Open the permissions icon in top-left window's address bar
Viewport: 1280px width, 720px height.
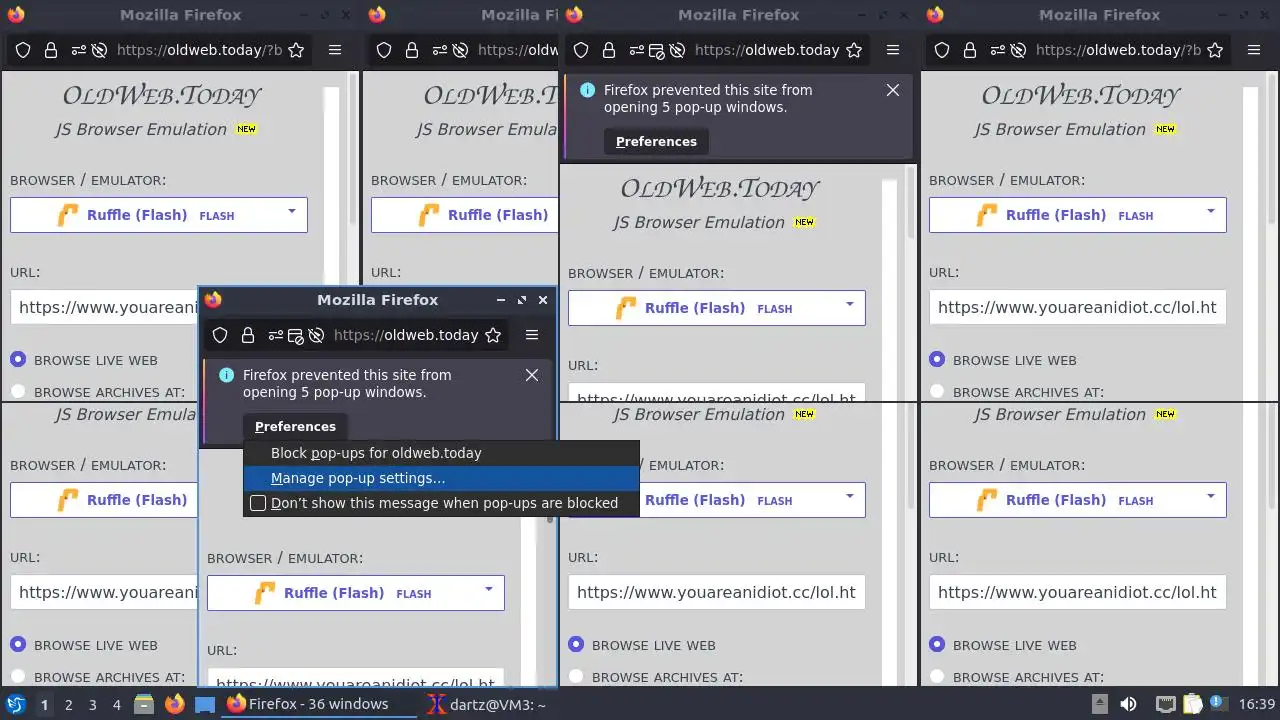(x=78, y=50)
